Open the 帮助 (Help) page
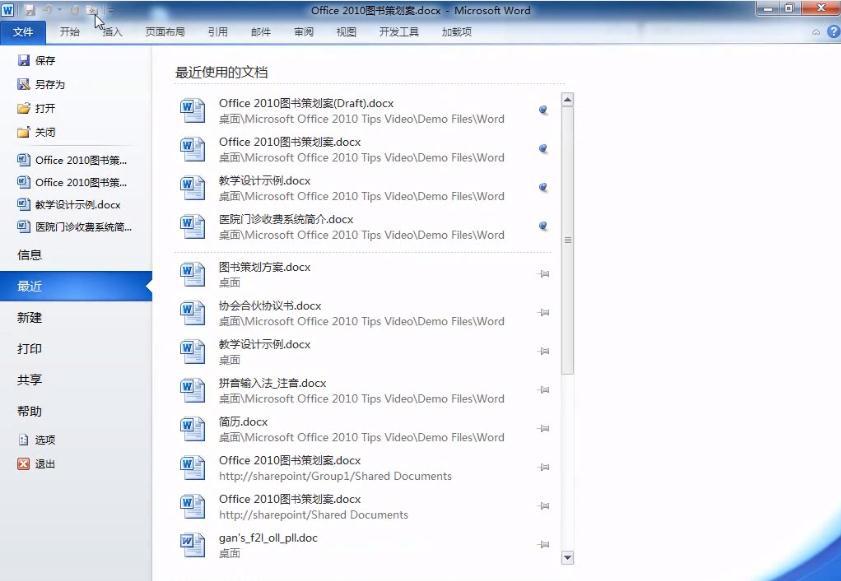The image size is (841, 581). click(x=76, y=411)
